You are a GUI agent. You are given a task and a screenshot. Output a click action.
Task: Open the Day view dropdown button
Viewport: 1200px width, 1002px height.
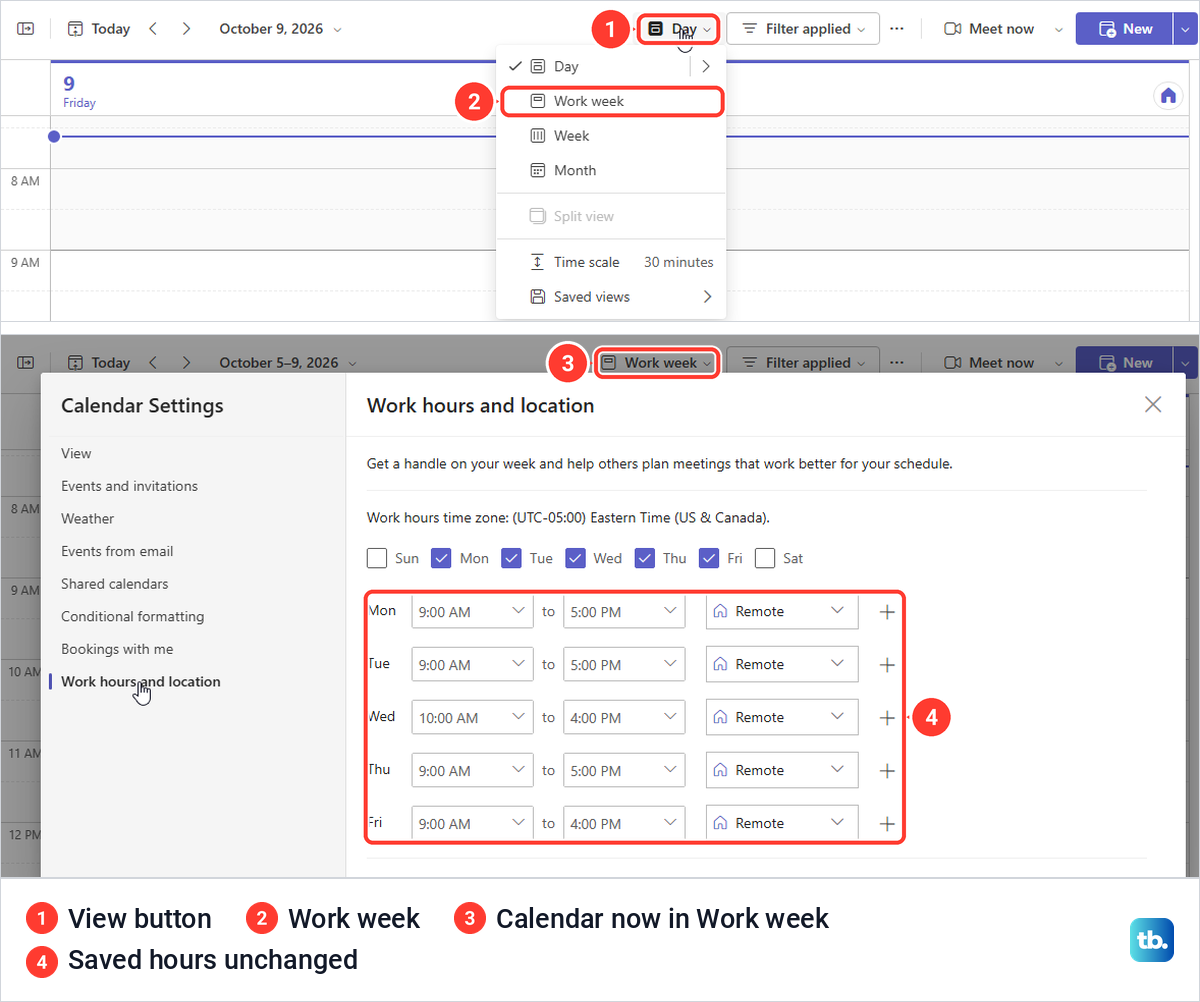coord(680,29)
